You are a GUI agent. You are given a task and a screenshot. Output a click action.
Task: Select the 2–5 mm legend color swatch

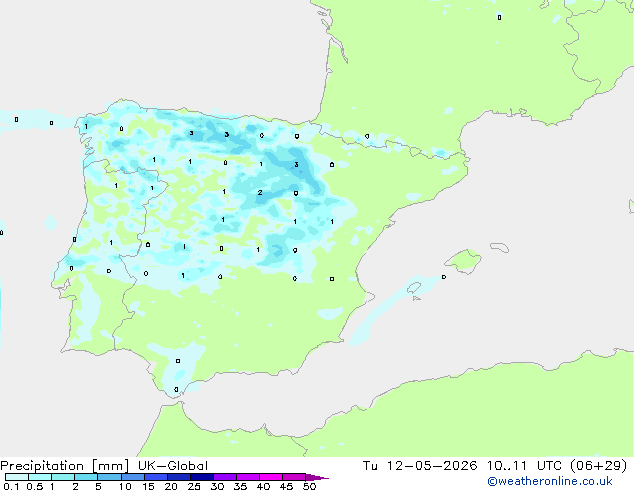[x=86, y=477]
